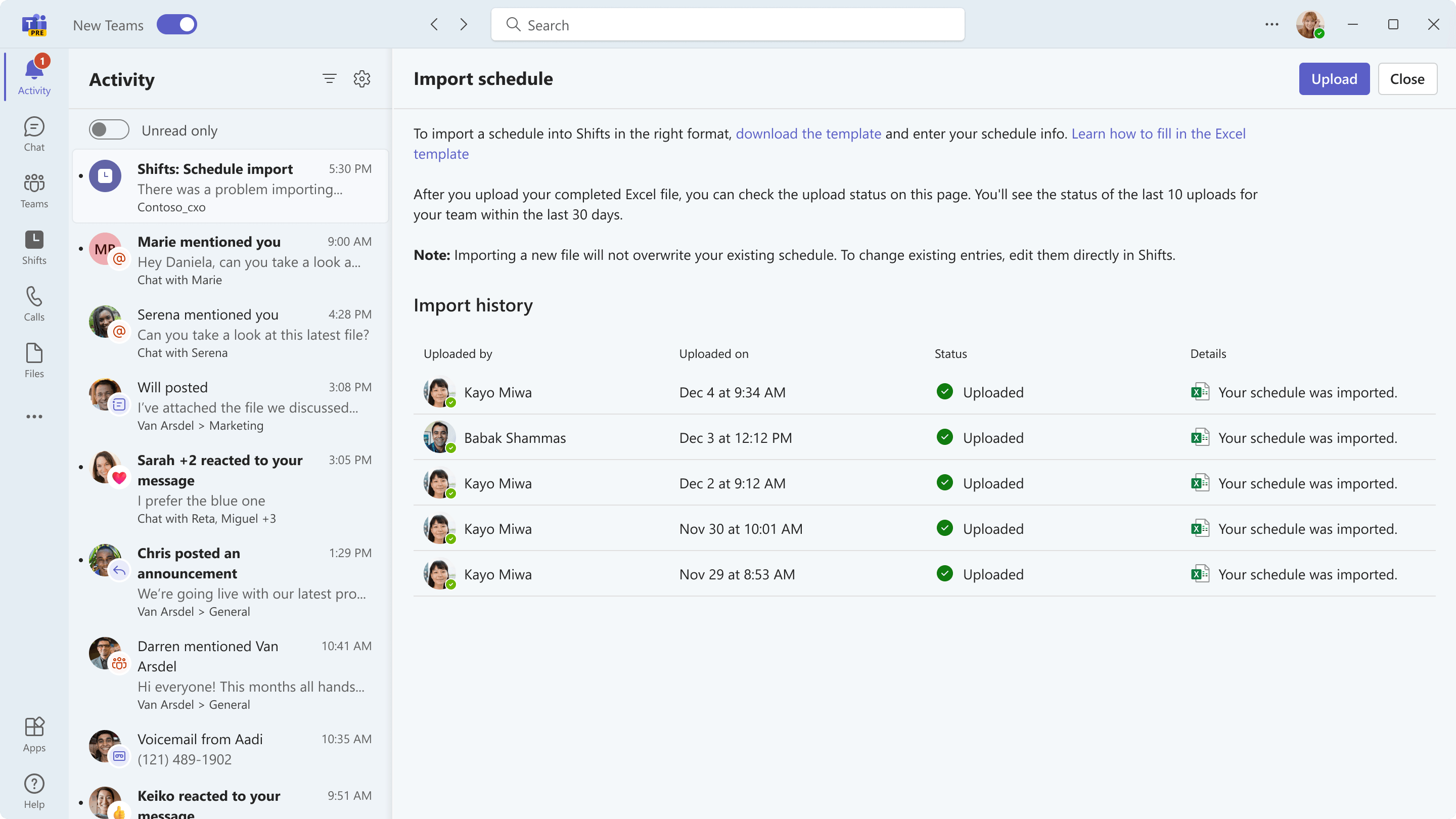The height and width of the screenshot is (819, 1456).
Task: Navigate forward with the right arrow
Action: [x=464, y=24]
